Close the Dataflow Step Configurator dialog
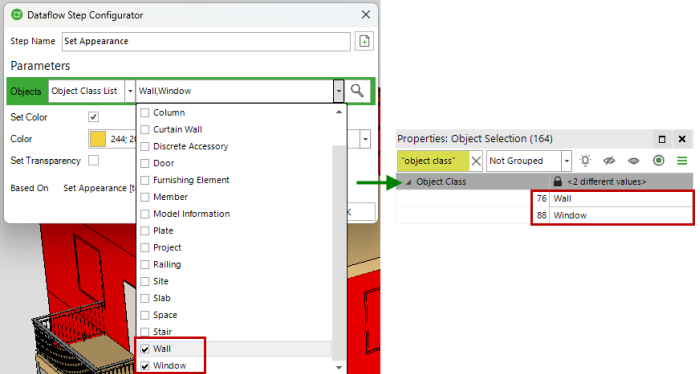Screen dimensions: 700x374 [x=366, y=15]
